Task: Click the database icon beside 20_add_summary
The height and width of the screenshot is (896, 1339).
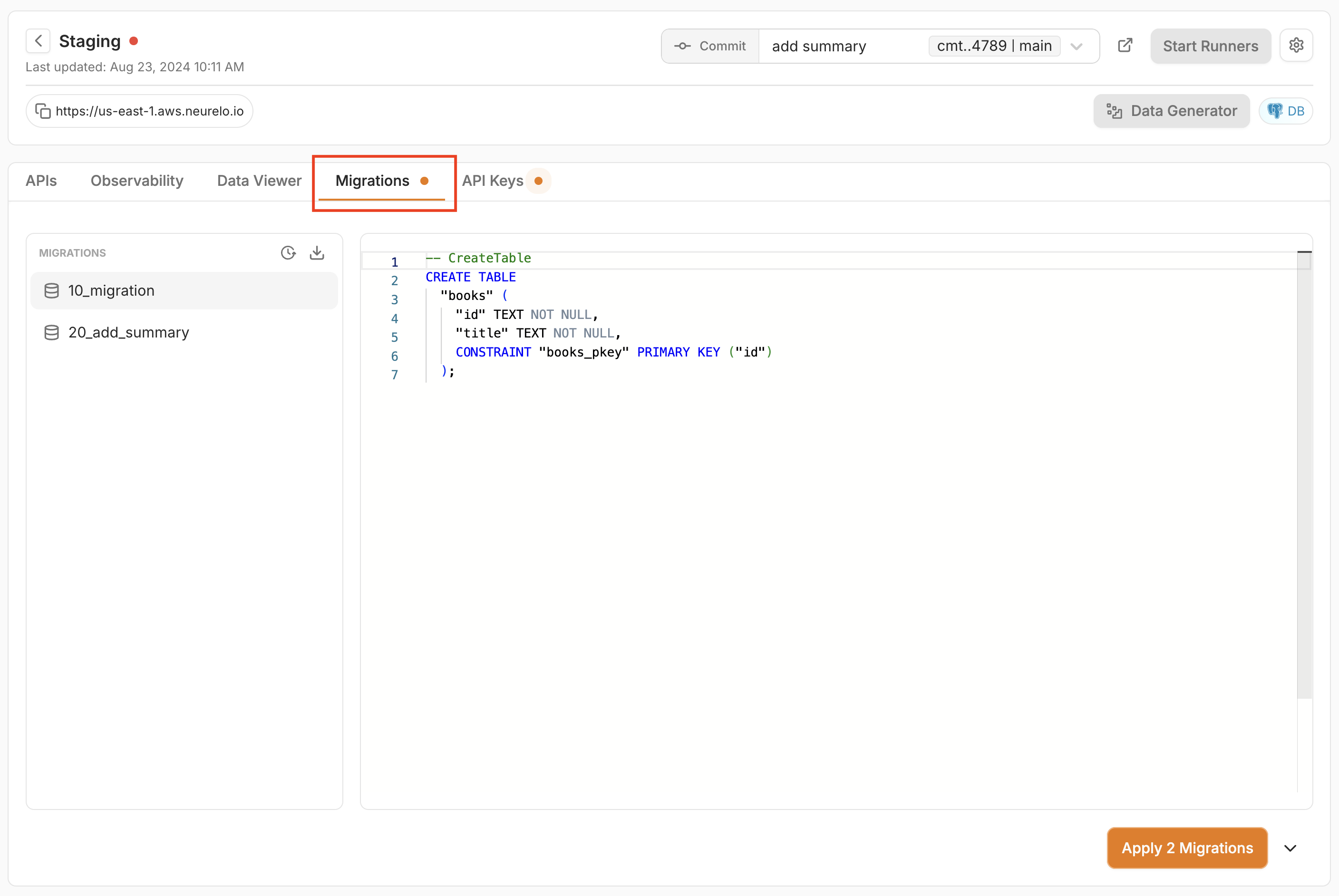Action: [x=51, y=333]
